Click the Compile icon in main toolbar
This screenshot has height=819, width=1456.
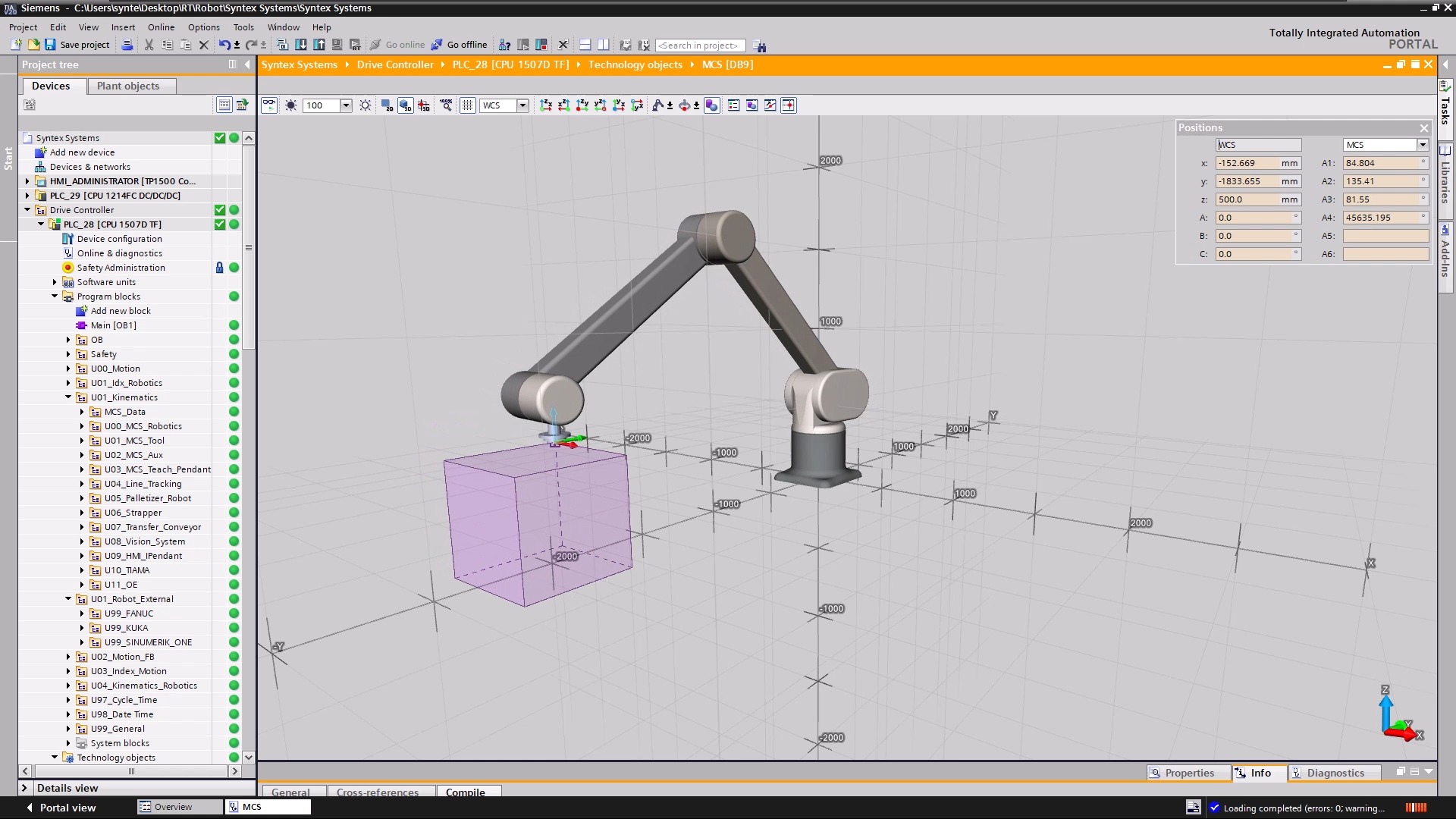(282, 45)
